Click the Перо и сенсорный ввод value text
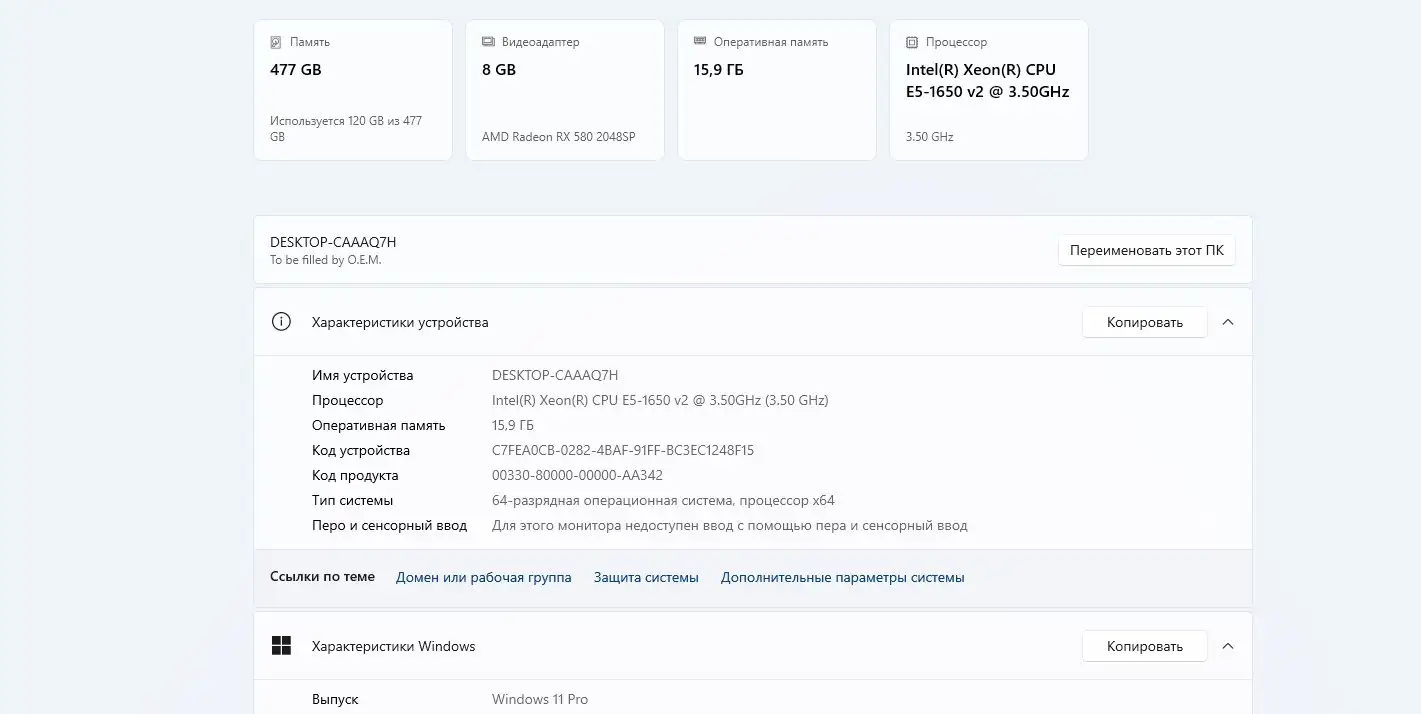The image size is (1421, 714). tap(730, 525)
